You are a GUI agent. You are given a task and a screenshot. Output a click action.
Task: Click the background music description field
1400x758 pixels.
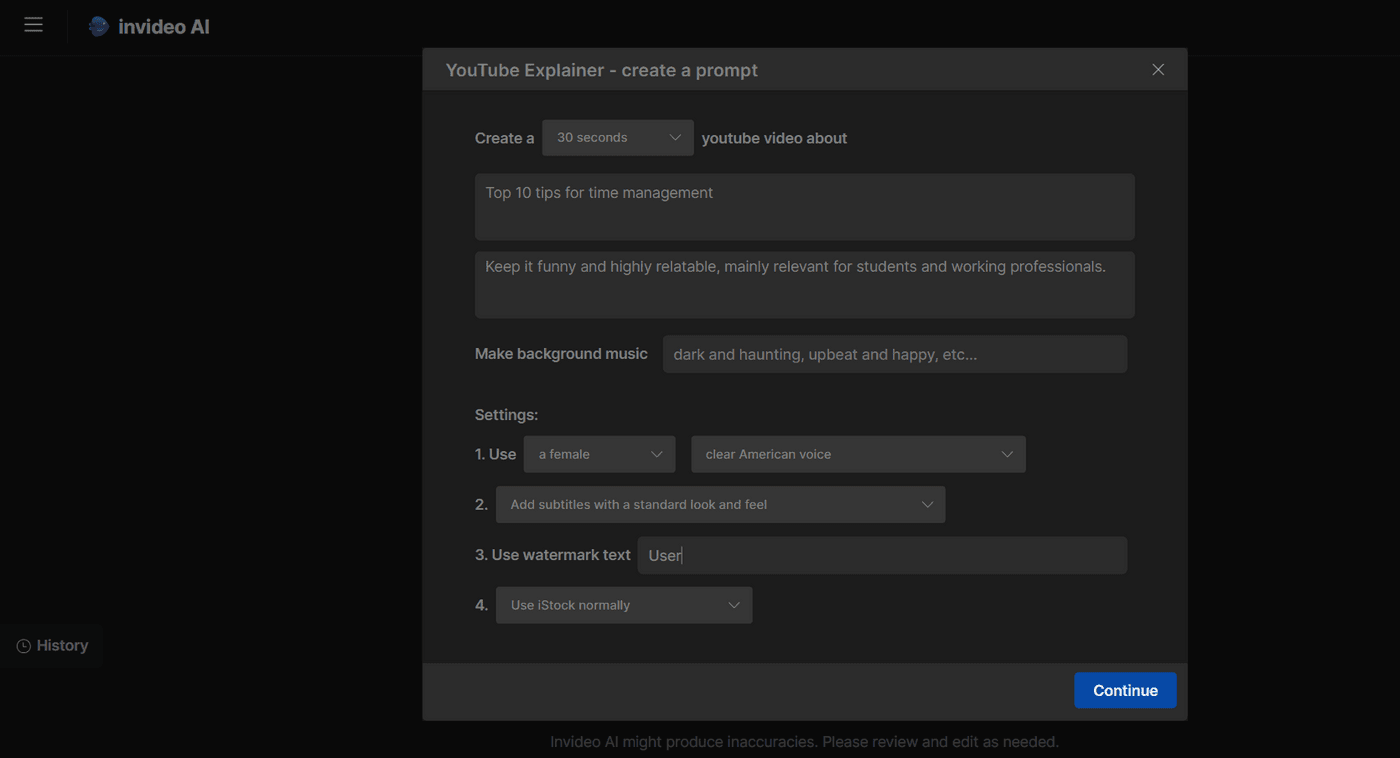click(894, 354)
